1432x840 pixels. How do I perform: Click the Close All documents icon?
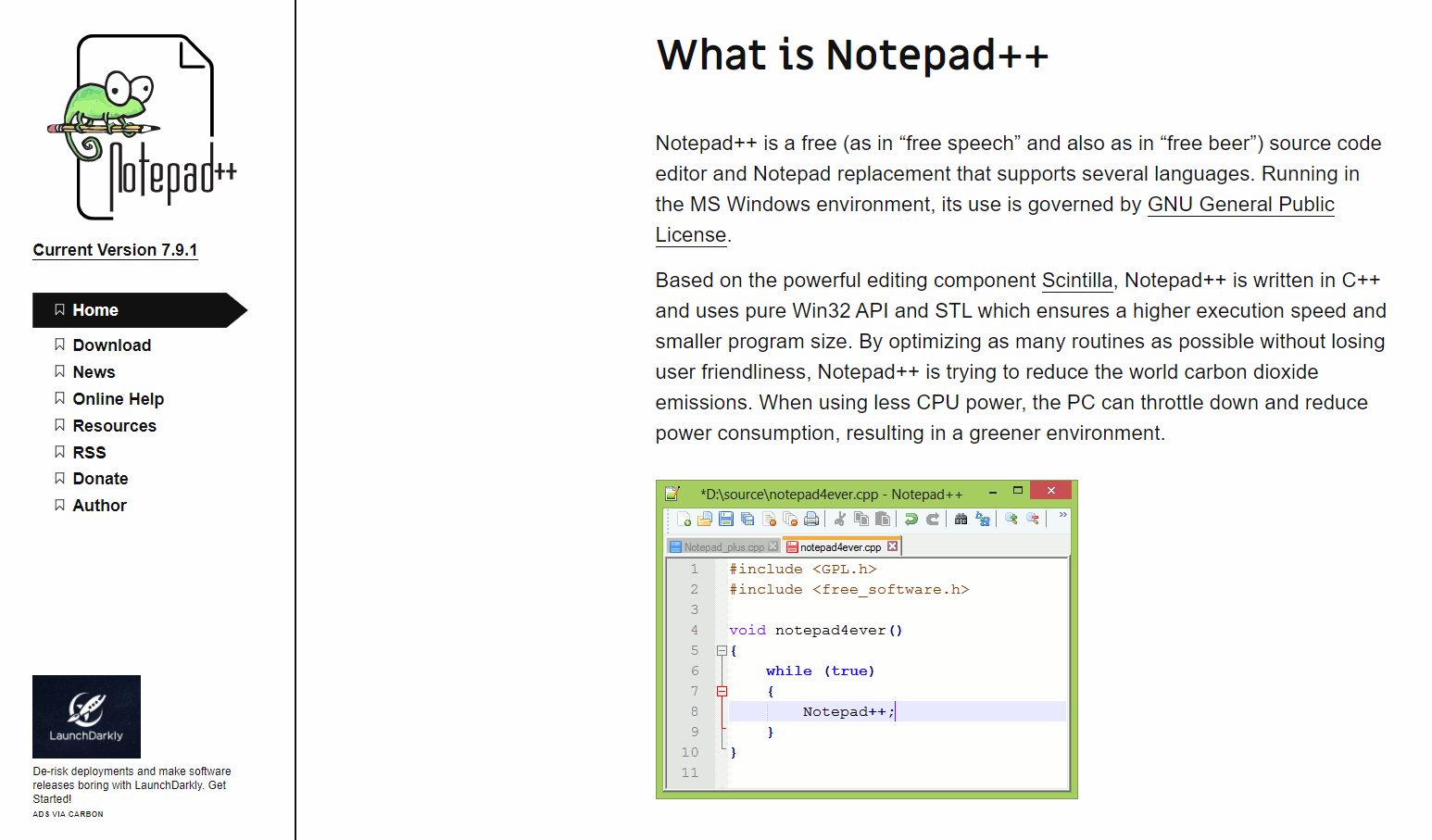790,519
